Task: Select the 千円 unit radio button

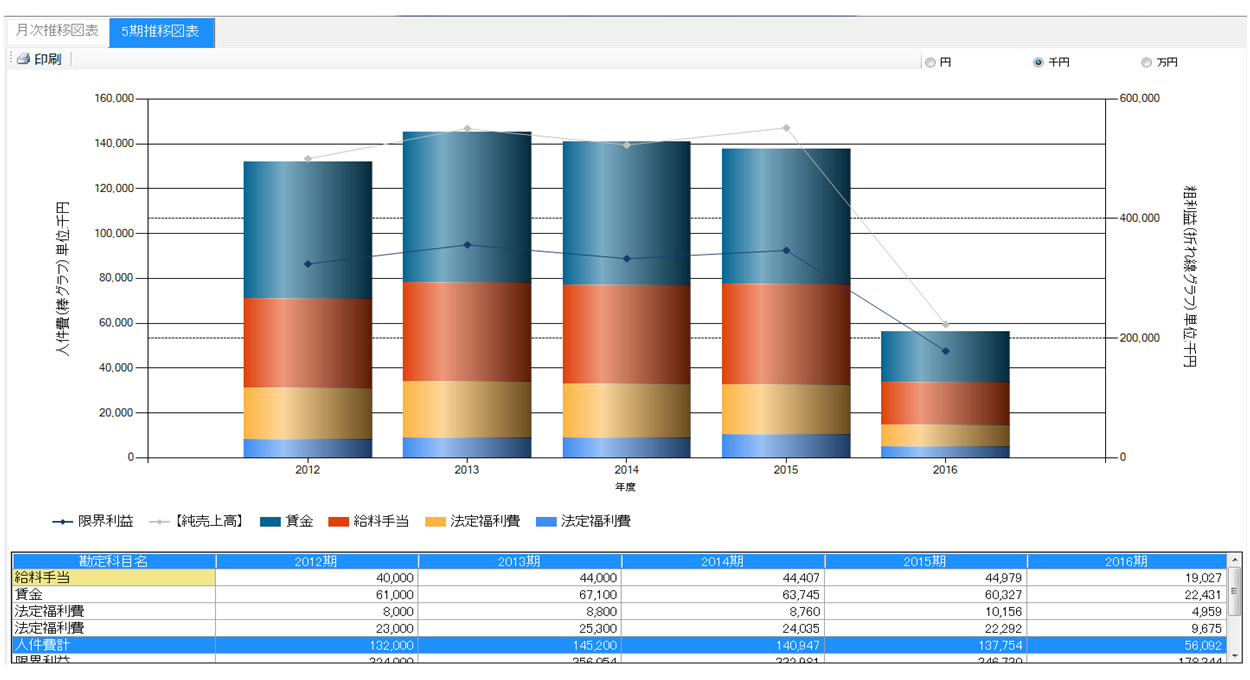Action: (x=1038, y=63)
